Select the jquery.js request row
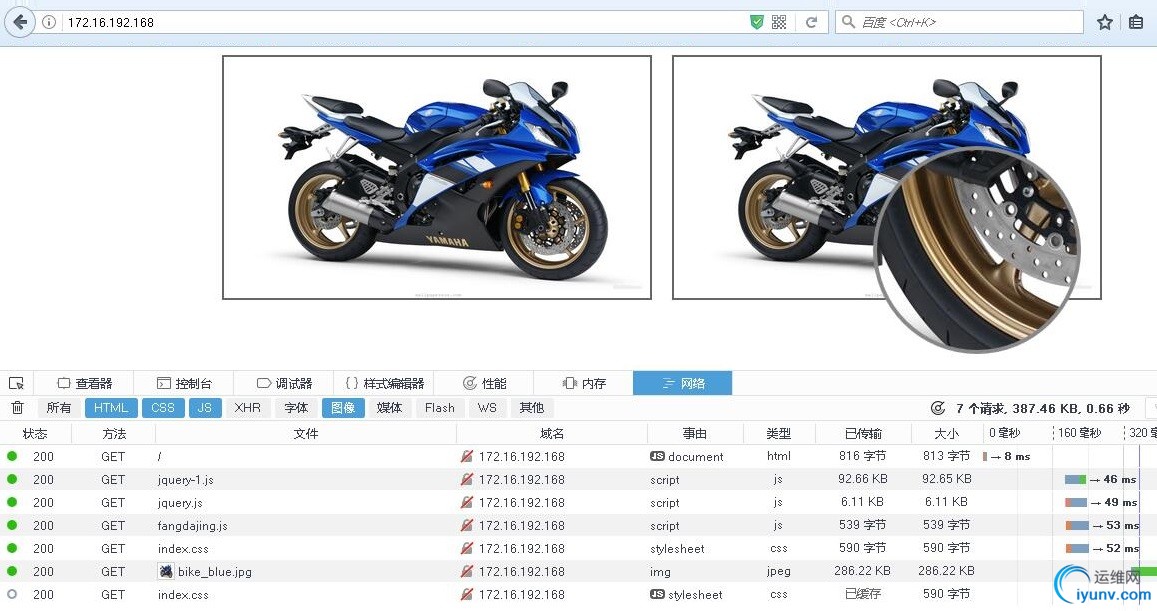Viewport: 1157px width, 611px height. [578, 503]
